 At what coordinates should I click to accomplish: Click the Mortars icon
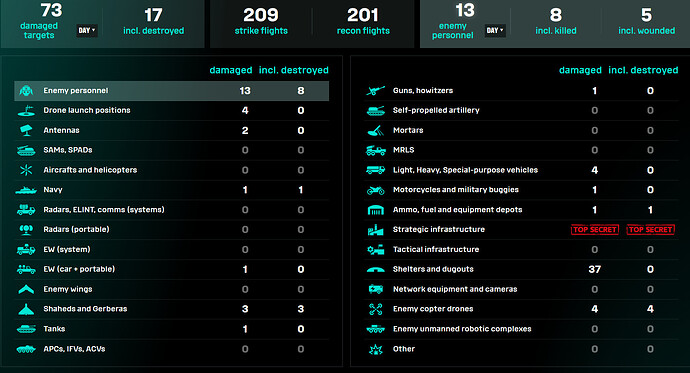(375, 130)
